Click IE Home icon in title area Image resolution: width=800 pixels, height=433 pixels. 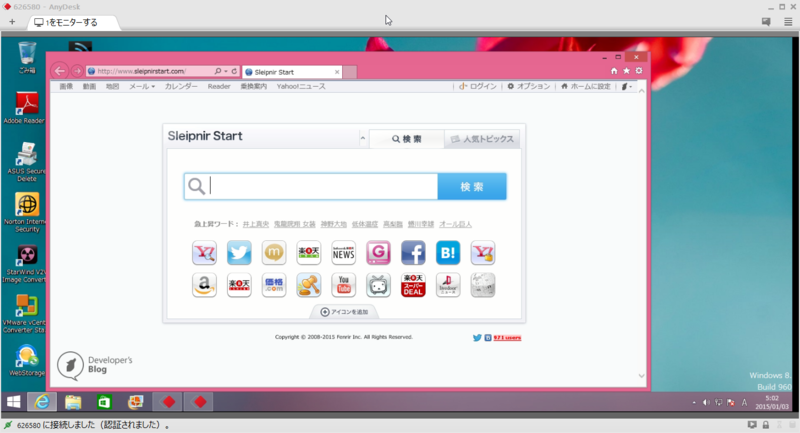pyautogui.click(x=614, y=71)
